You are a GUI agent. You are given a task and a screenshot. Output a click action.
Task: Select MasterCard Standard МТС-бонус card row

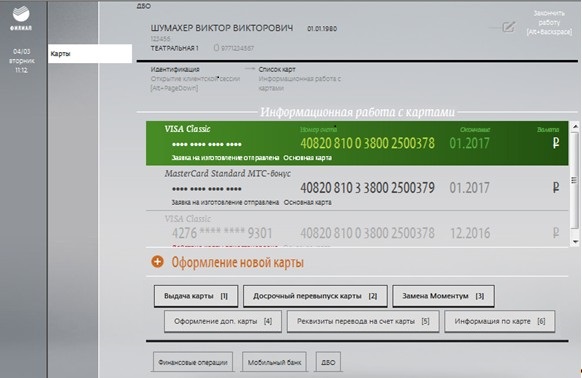[357, 188]
